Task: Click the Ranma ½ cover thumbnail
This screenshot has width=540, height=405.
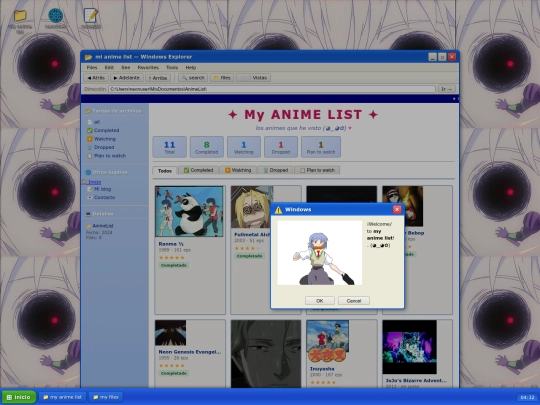Action: coord(189,211)
